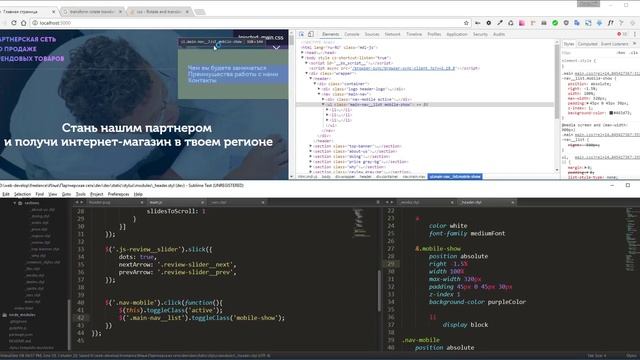Select the Event Listeners sidebar tab
640x360 pixels.
(x=614, y=44)
